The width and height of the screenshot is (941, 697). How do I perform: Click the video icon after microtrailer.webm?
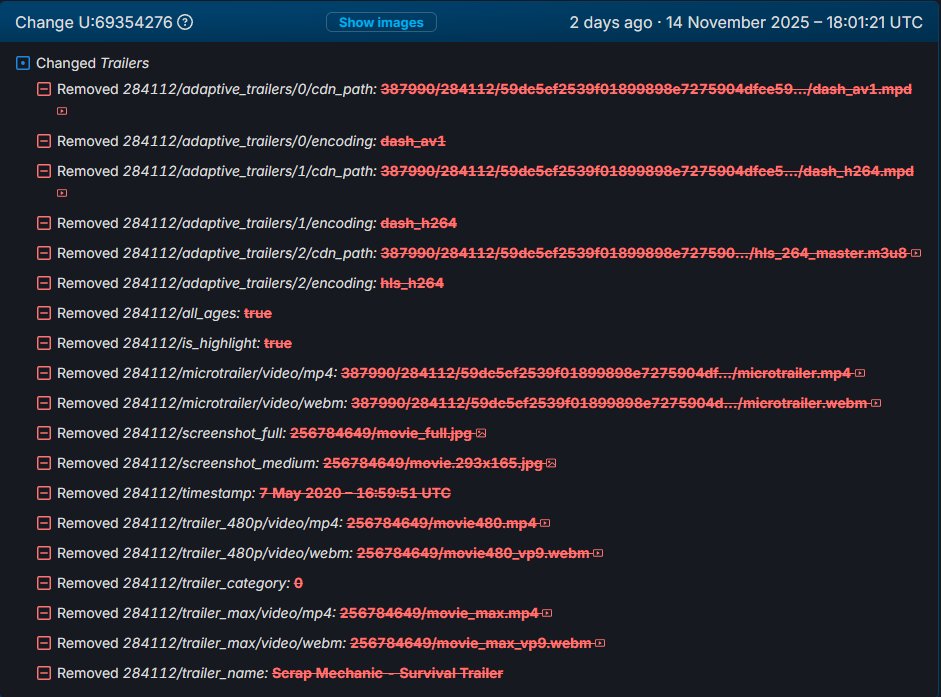876,403
